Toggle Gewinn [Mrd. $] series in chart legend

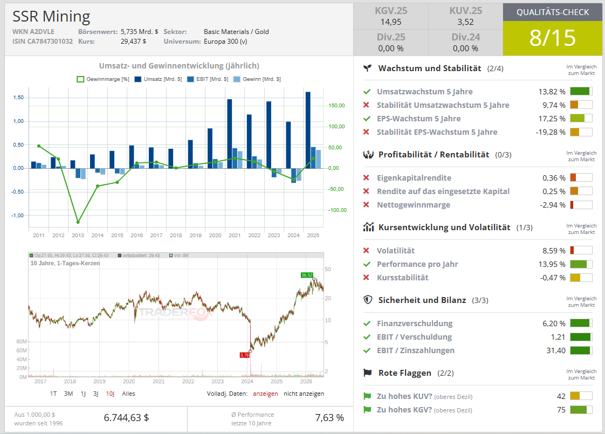tap(257, 79)
